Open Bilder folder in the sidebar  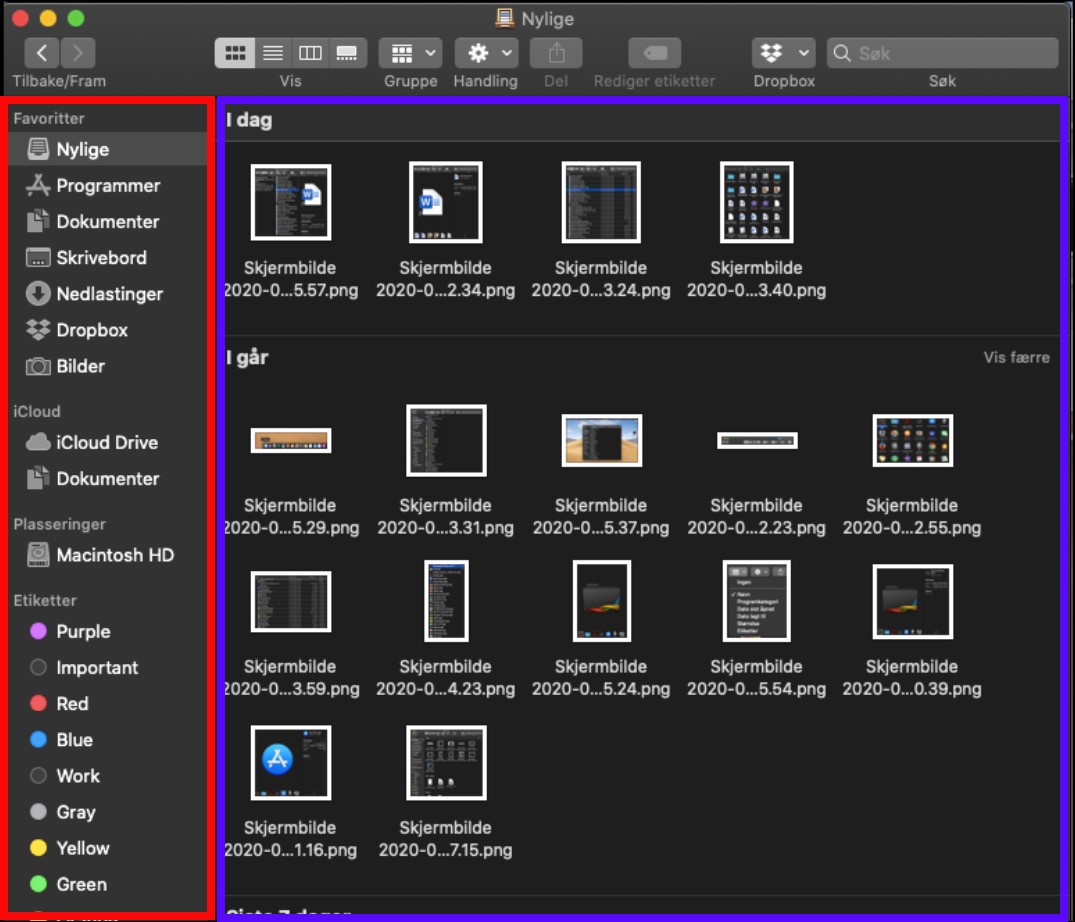80,366
